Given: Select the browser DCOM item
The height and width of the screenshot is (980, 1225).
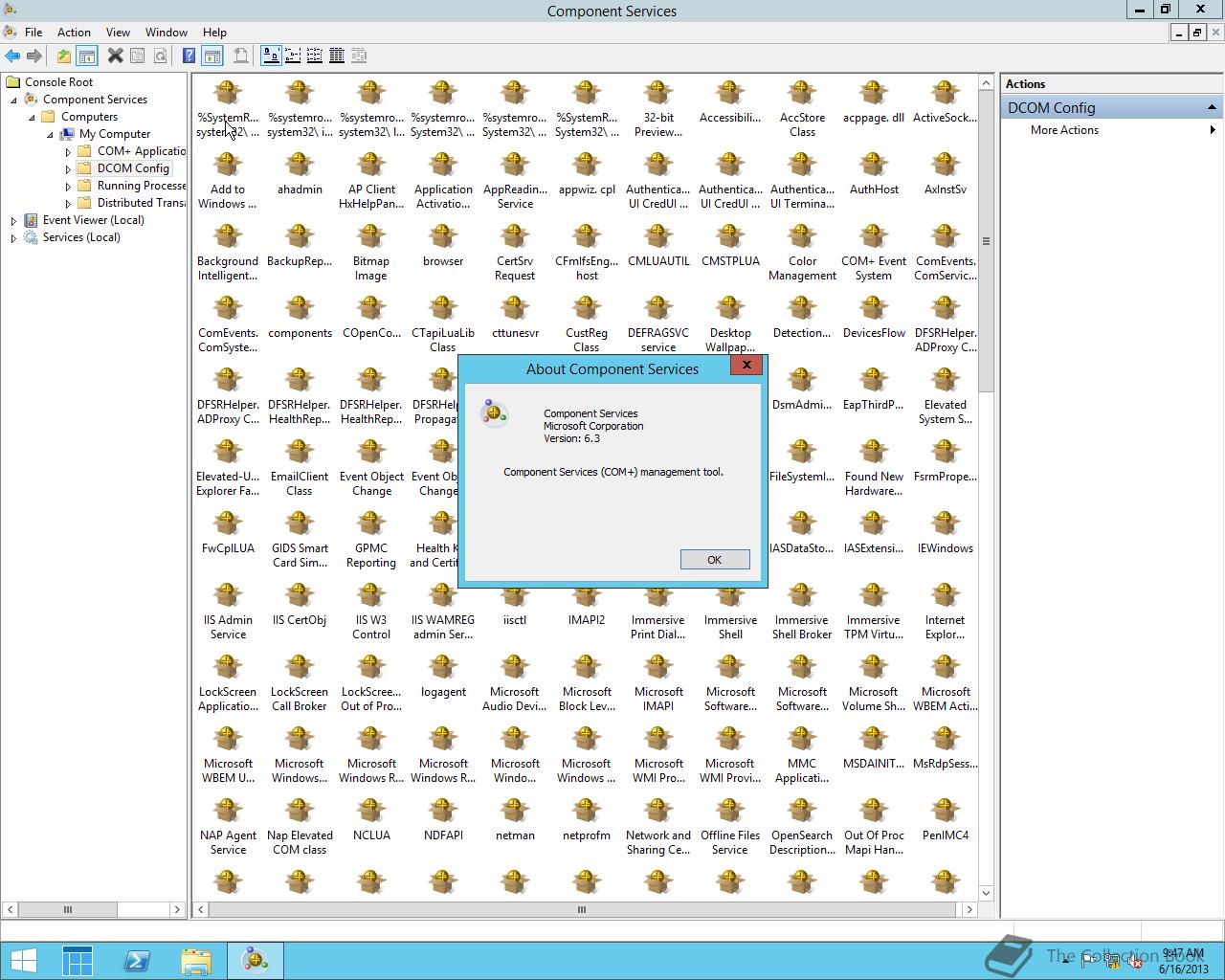Looking at the screenshot, I should click(443, 247).
